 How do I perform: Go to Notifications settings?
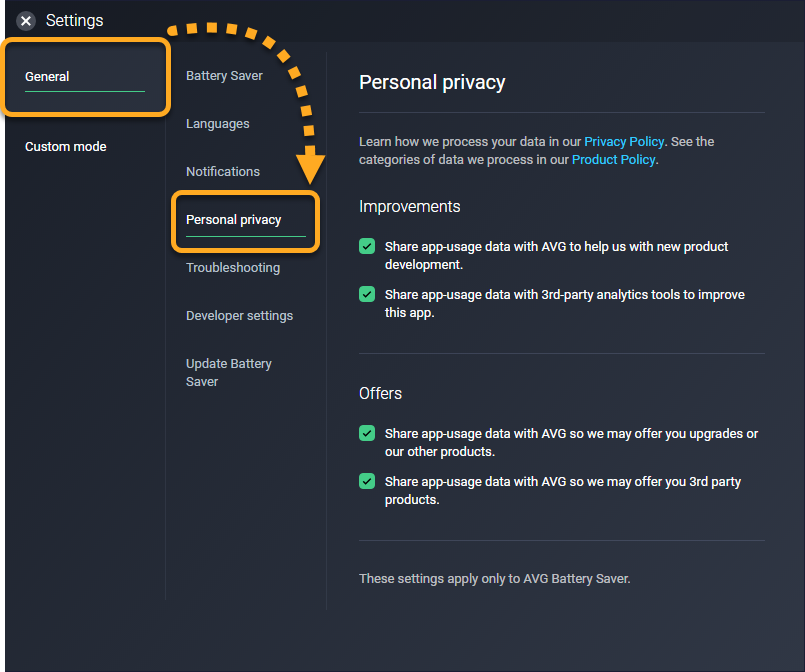[223, 172]
